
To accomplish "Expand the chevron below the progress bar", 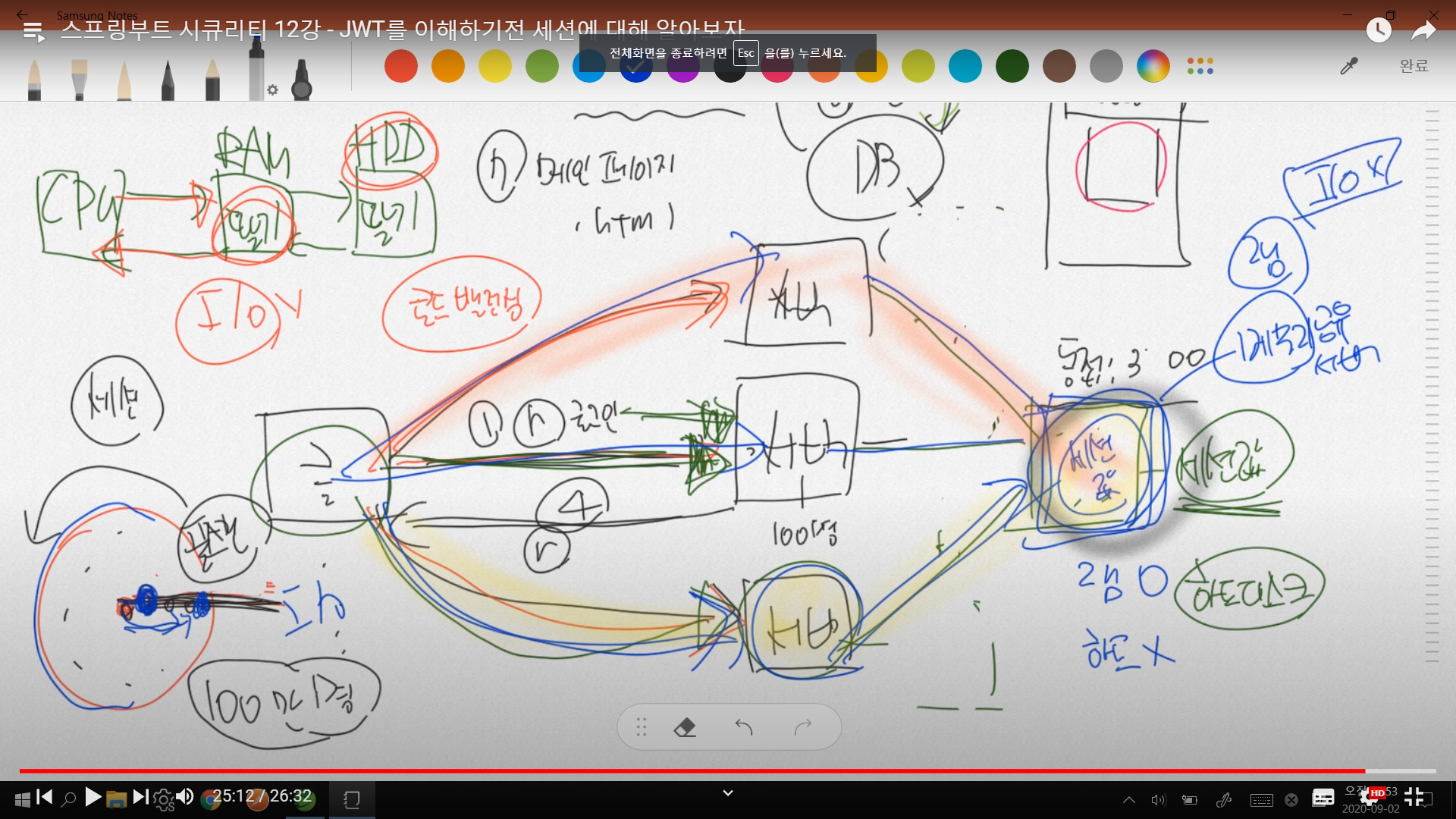I will 727,793.
